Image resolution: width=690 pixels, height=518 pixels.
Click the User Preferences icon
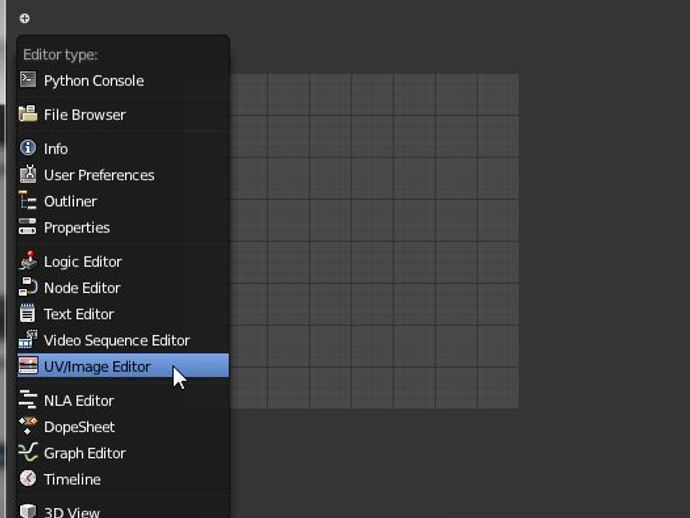[28, 174]
